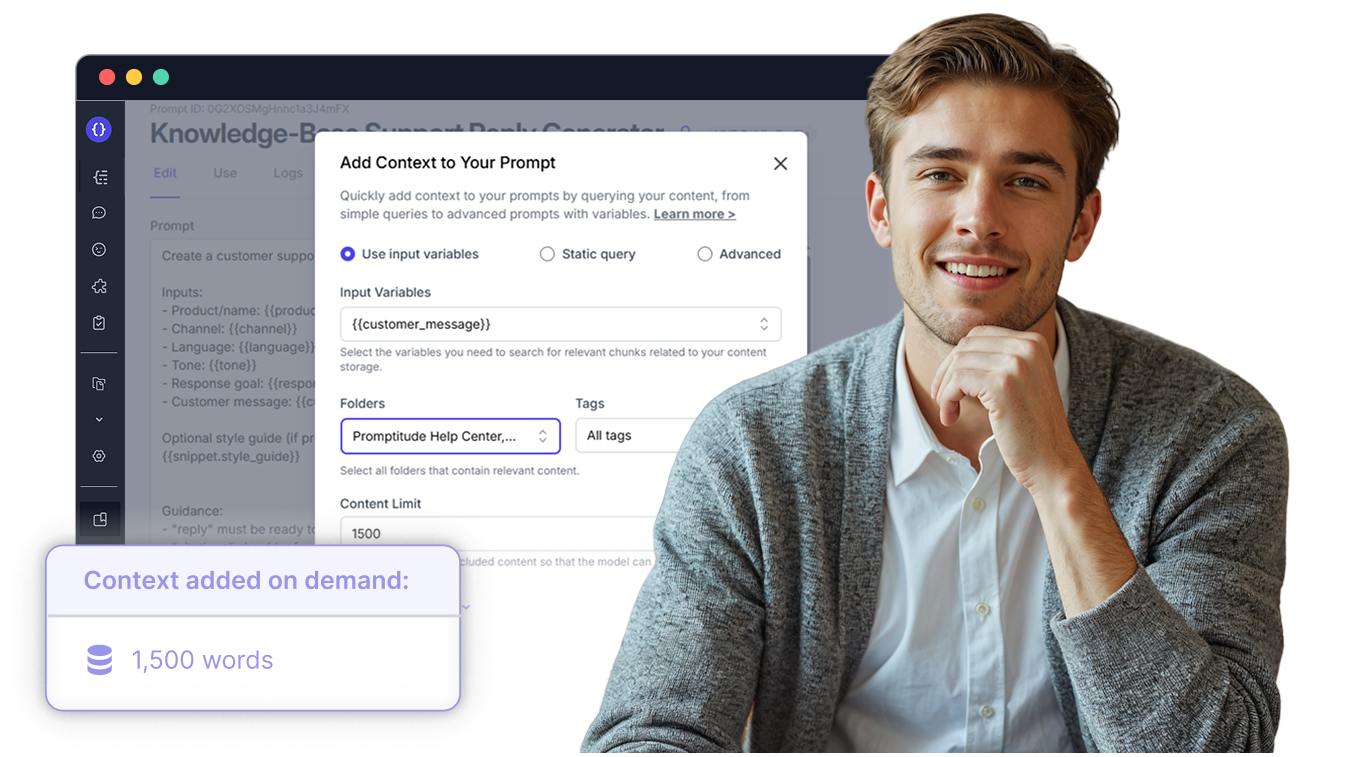Follow the Learn more link
Viewport: 1353px width, 757px height.
694,214
